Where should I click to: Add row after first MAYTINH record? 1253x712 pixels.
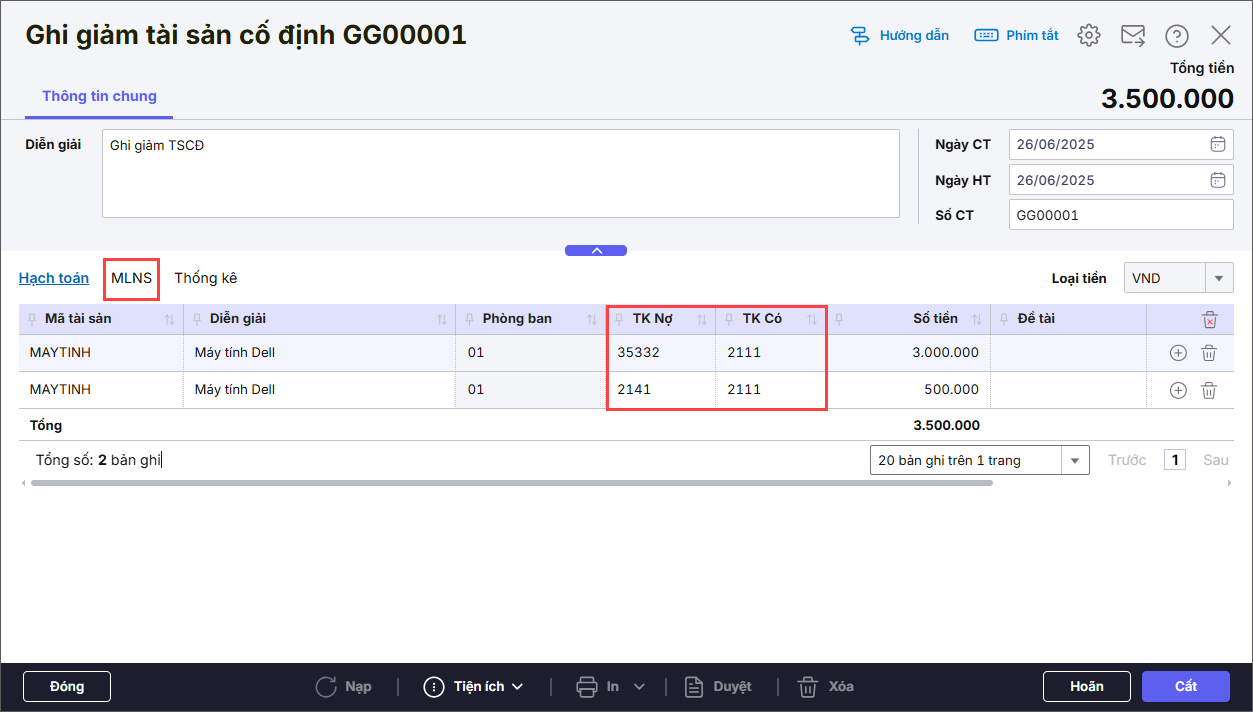pos(1178,353)
